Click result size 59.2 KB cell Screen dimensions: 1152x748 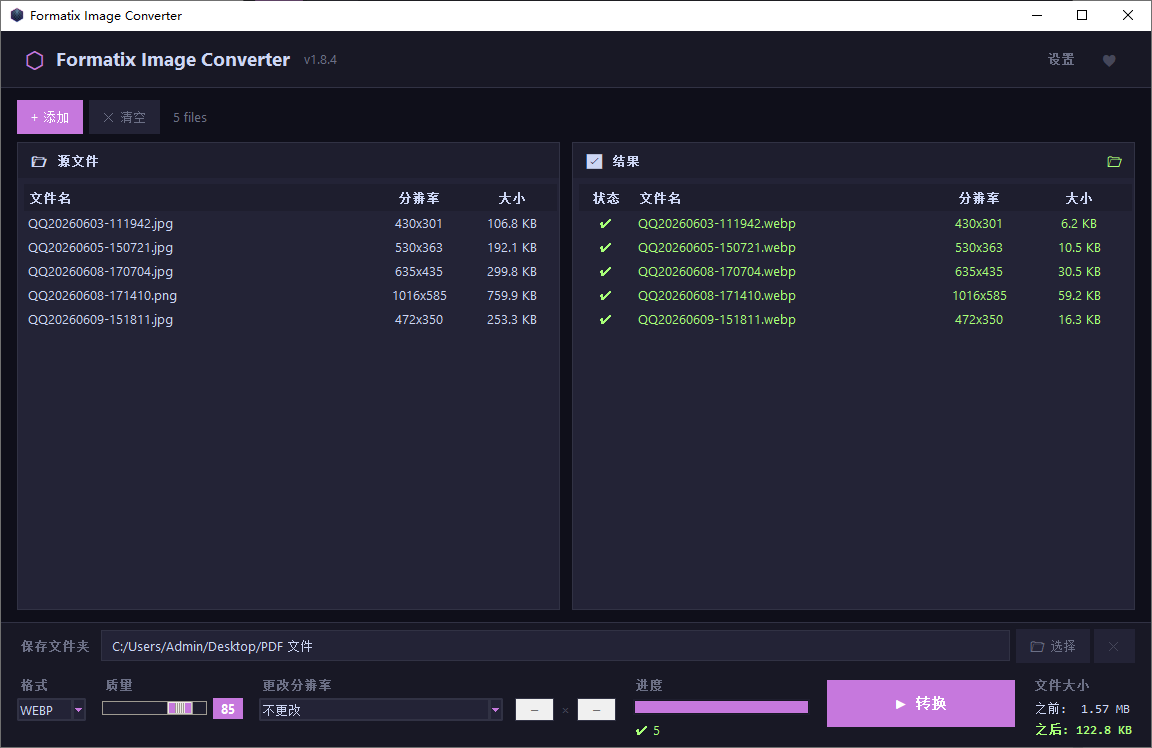(1079, 295)
